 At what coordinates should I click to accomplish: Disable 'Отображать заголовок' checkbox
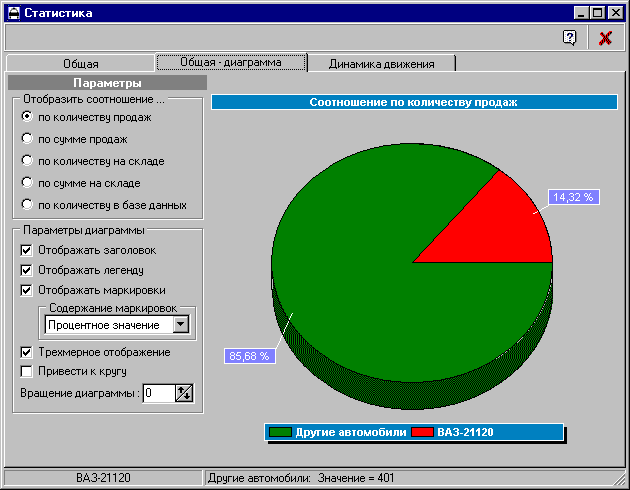[27, 250]
